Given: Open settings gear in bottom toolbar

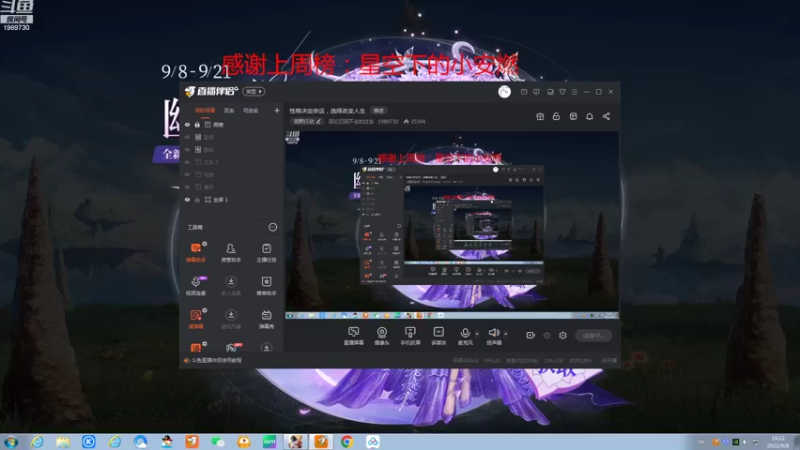Looking at the screenshot, I should [563, 335].
